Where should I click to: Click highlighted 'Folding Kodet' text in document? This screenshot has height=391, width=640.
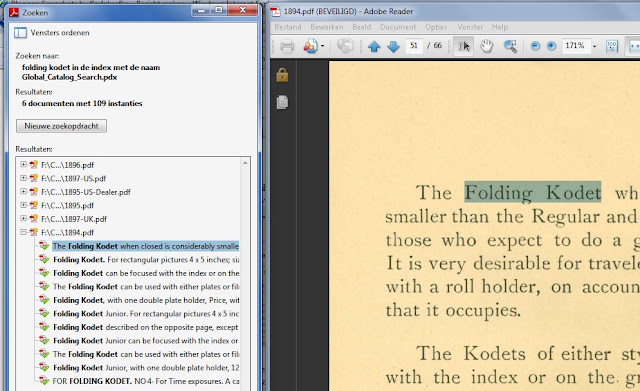(x=533, y=192)
